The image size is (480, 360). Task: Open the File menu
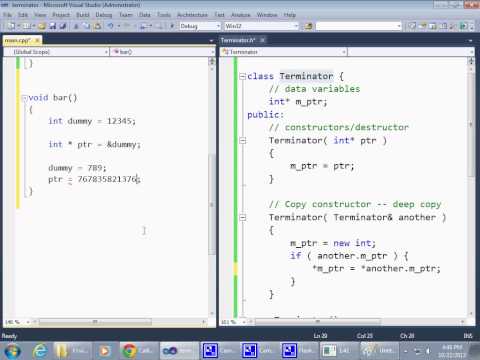point(7,15)
